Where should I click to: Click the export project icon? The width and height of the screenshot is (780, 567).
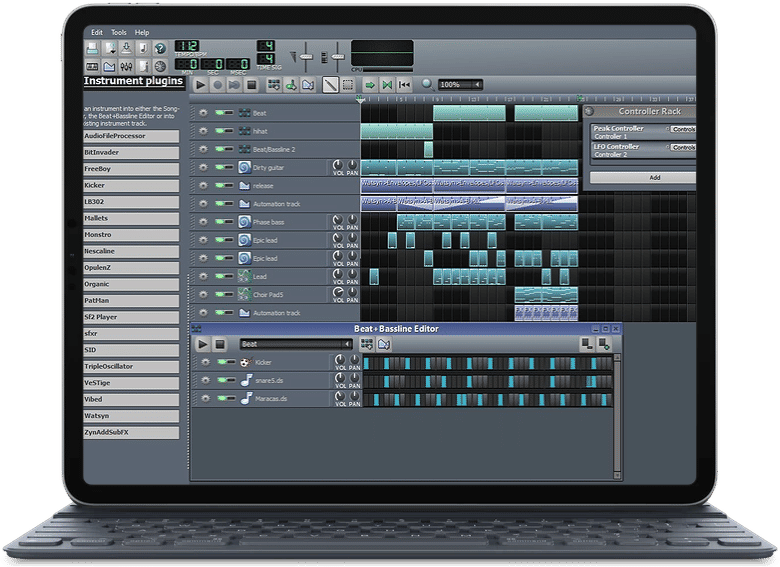coord(126,48)
